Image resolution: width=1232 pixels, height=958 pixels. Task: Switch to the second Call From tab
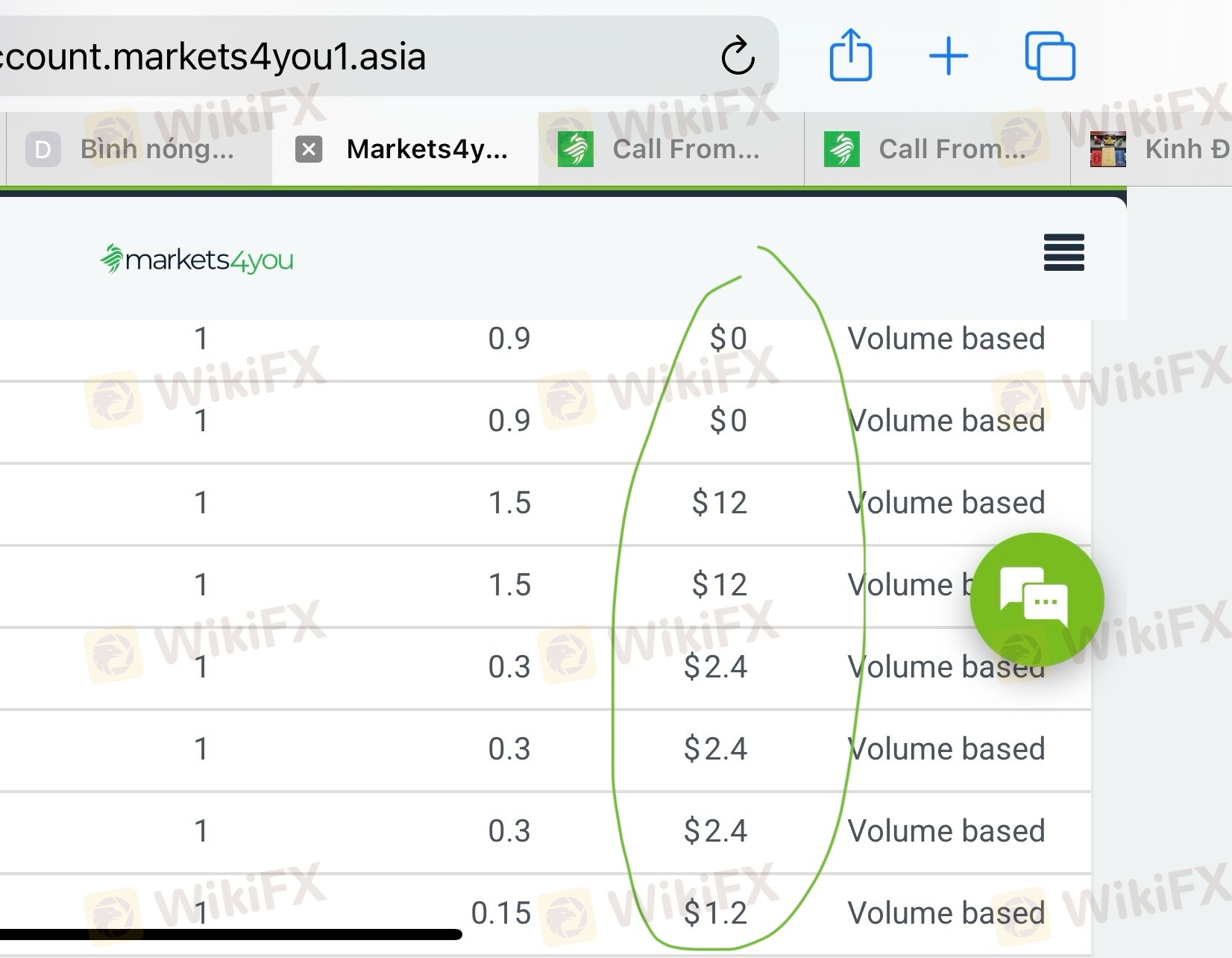pos(937,149)
